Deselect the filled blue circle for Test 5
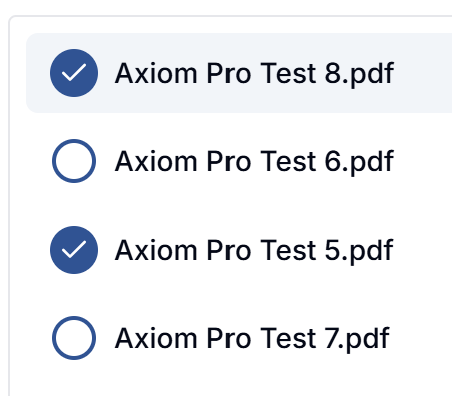Screen dimensions: 452x396 point(74,250)
